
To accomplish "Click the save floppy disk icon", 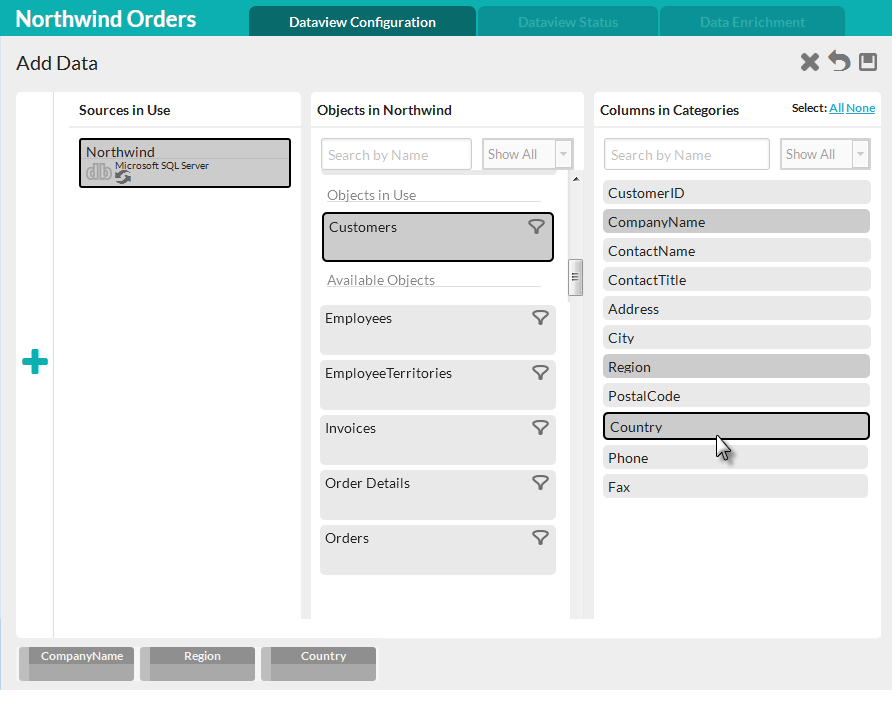I will 868,61.
